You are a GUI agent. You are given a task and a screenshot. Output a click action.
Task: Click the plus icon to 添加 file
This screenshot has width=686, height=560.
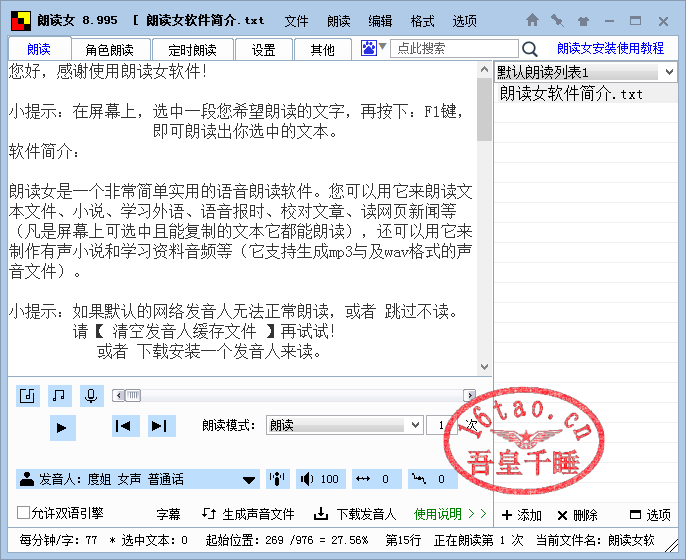pos(507,515)
